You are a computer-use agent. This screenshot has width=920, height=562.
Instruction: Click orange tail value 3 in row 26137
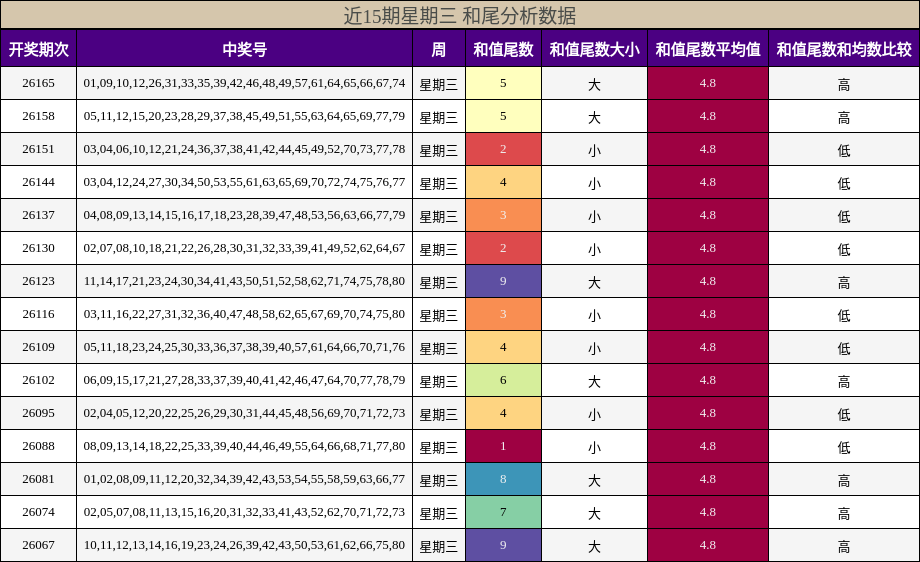(x=503, y=215)
